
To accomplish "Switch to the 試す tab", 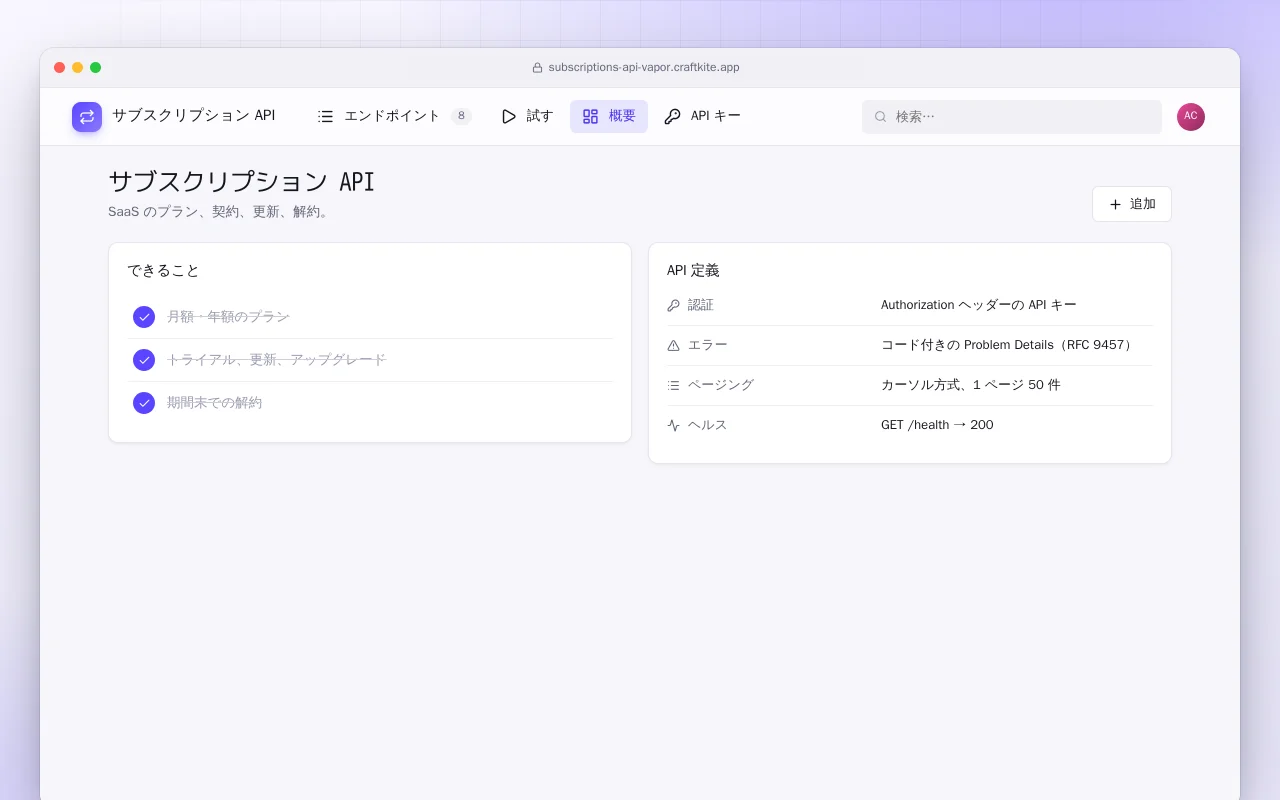I will tap(527, 116).
